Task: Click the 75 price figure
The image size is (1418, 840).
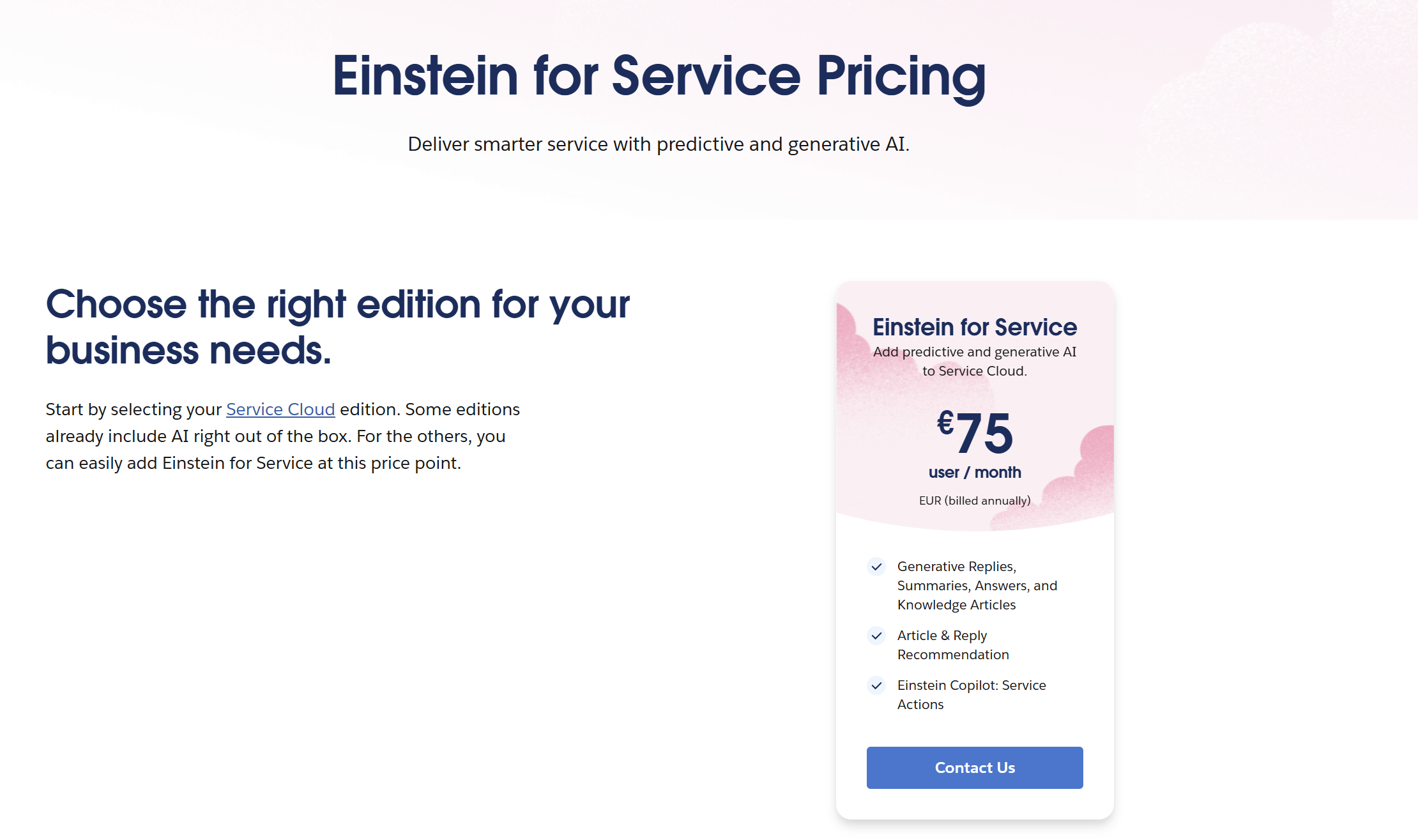Action: click(984, 433)
